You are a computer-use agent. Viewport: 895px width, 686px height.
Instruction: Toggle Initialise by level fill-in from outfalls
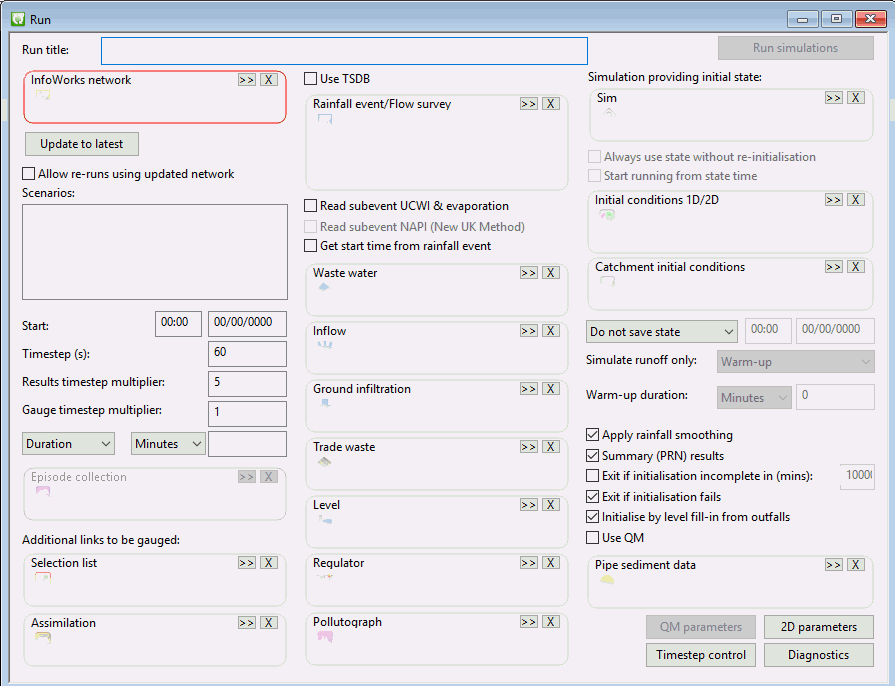point(592,517)
